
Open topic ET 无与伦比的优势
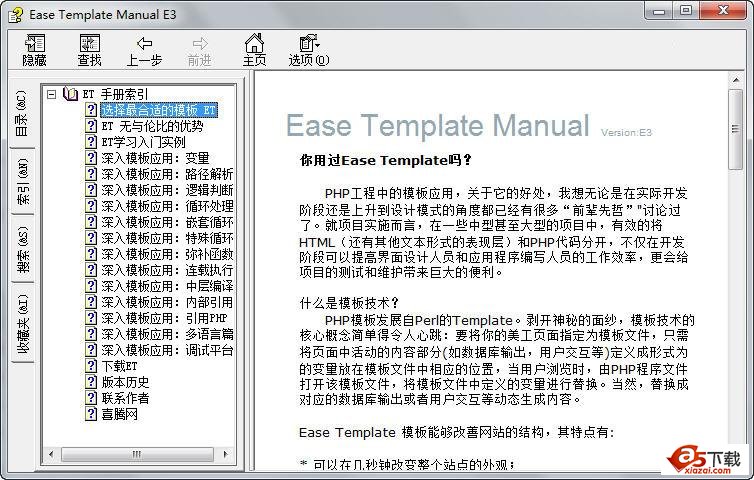pos(152,126)
